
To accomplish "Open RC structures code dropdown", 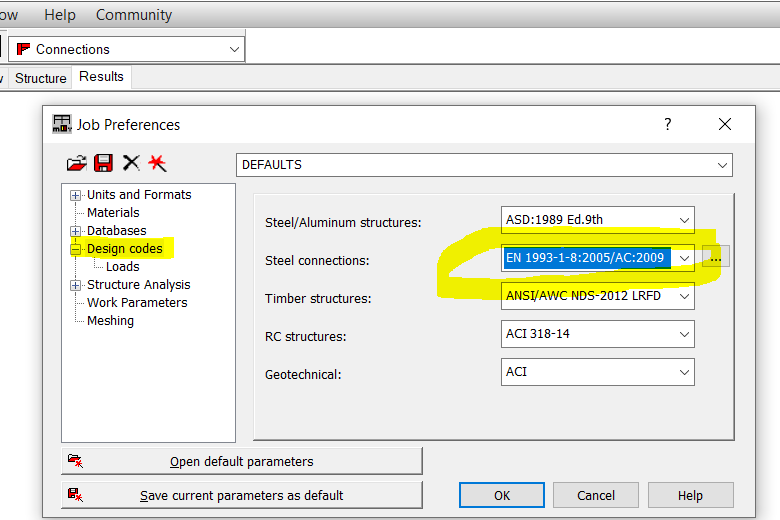I will [x=684, y=334].
